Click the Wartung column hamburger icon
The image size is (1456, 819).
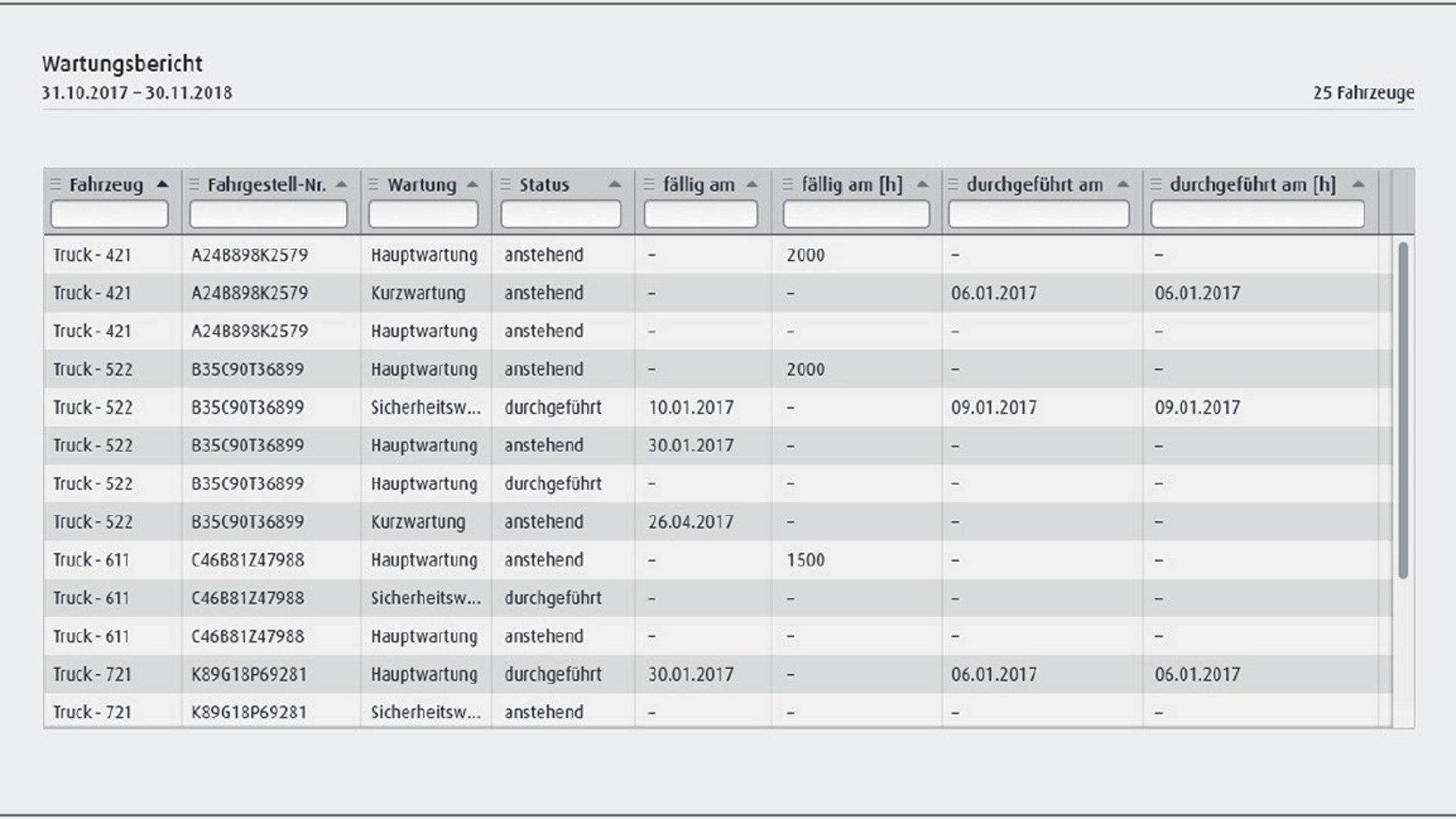373,184
